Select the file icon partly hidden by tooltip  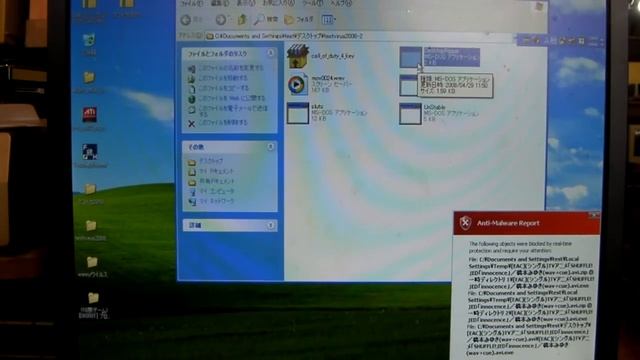point(408,85)
